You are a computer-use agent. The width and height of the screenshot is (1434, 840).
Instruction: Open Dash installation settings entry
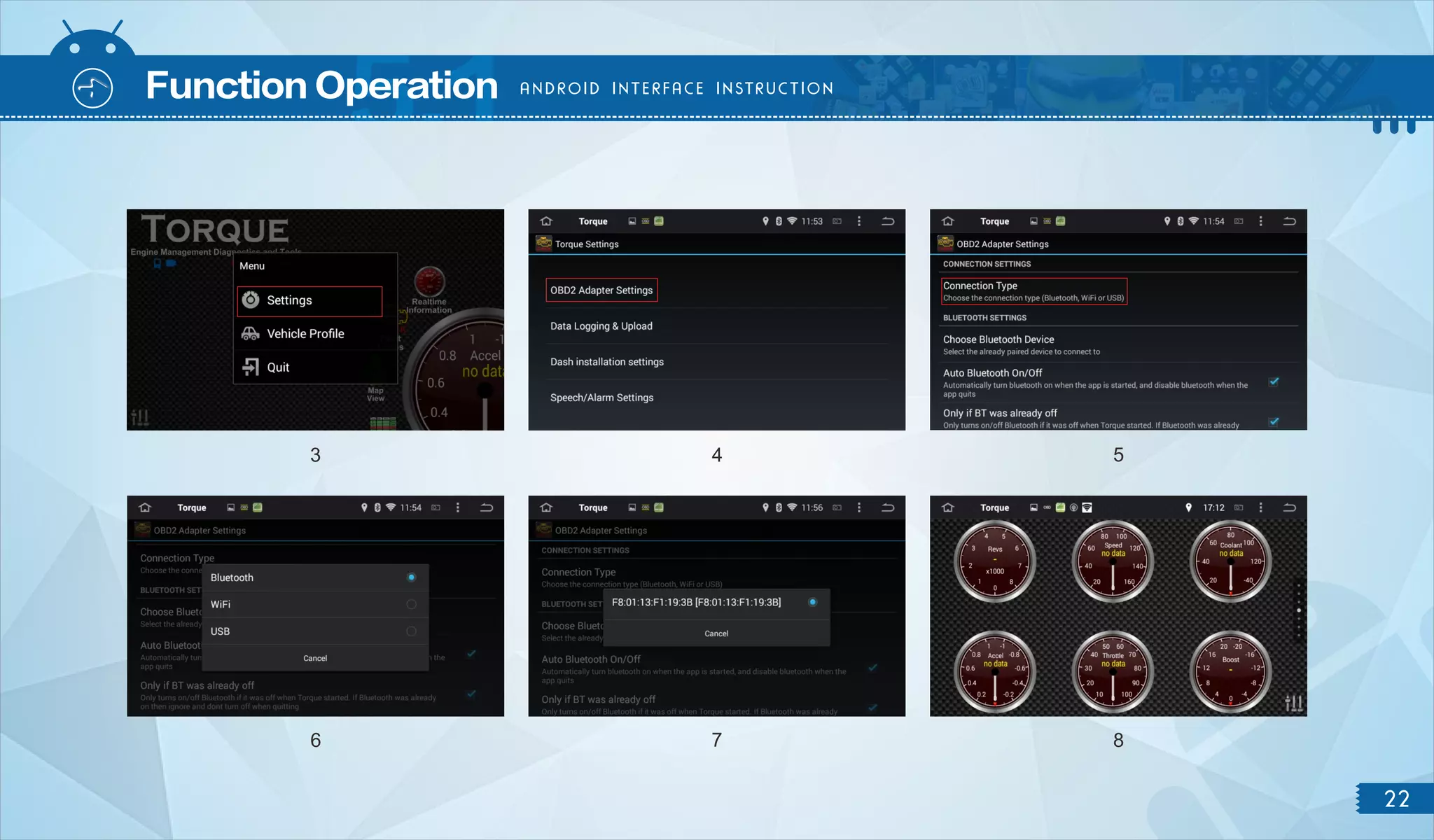click(716, 362)
